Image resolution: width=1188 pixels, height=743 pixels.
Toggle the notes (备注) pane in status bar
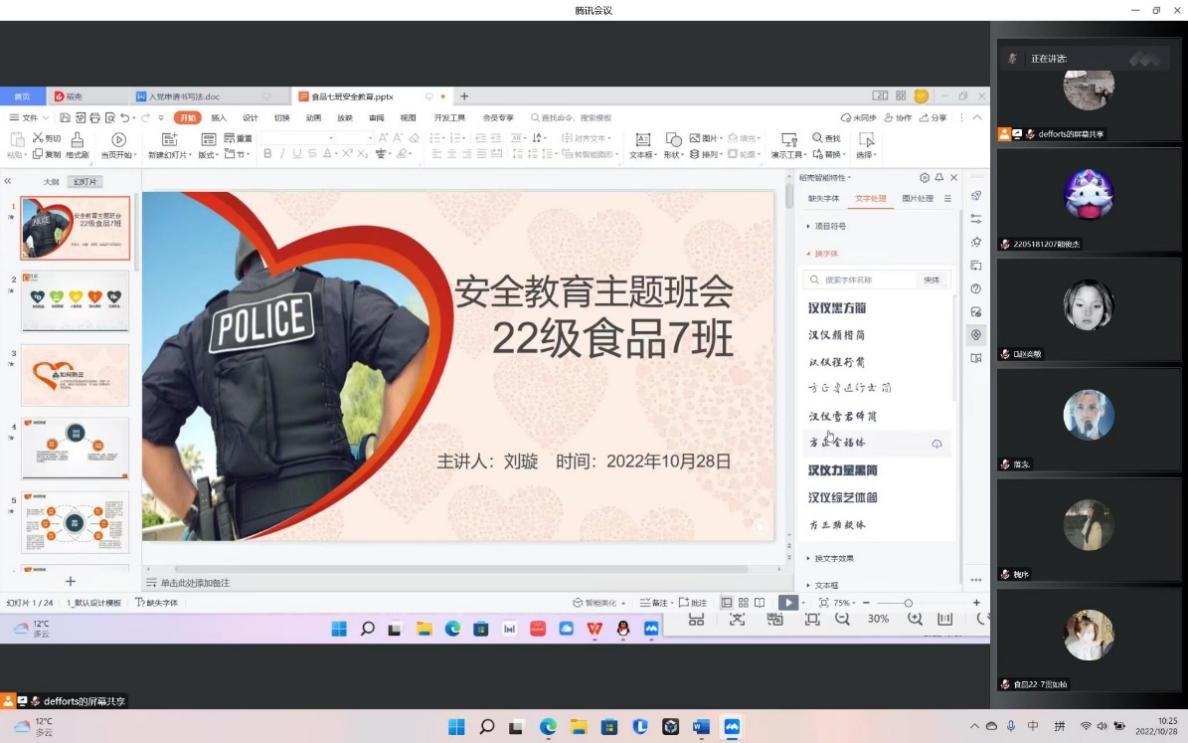654,603
